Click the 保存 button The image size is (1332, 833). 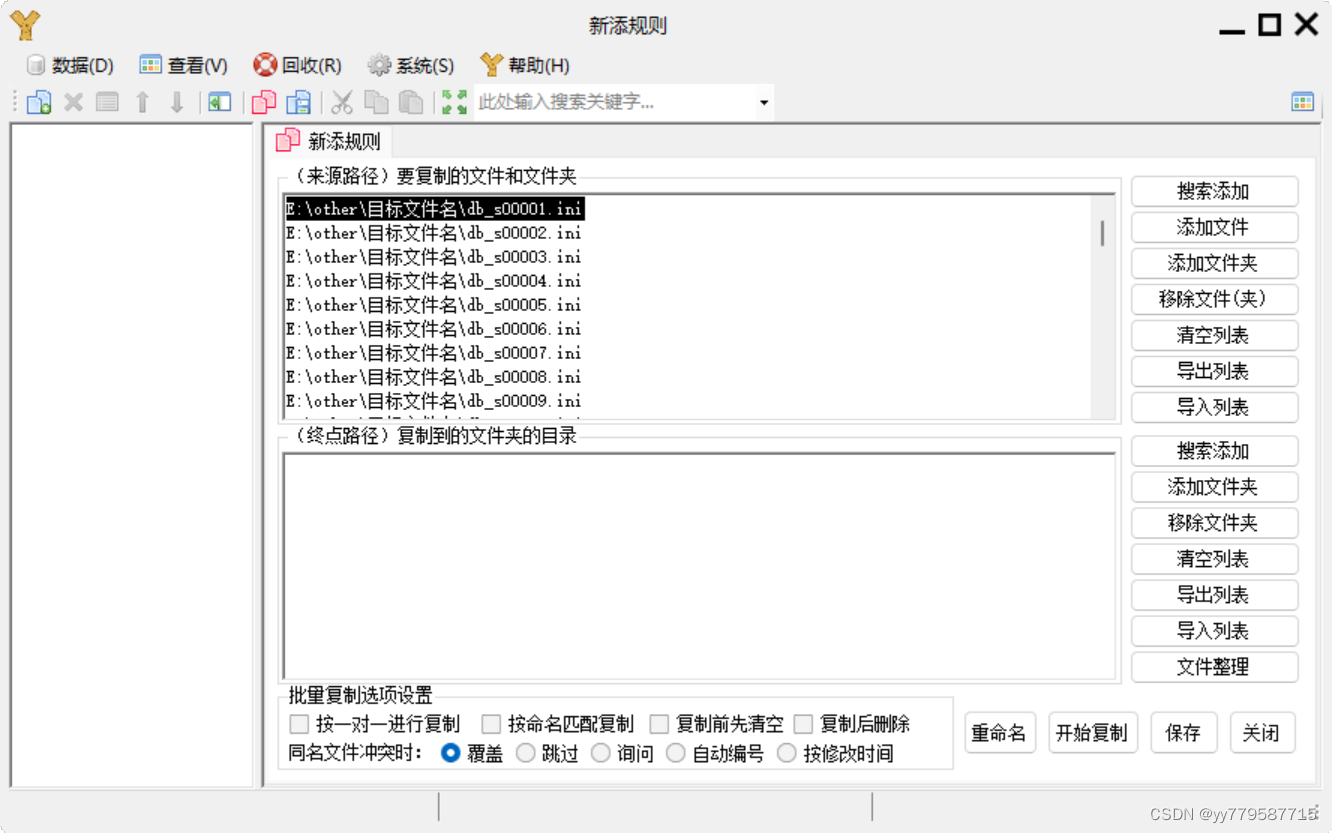pyautogui.click(x=1183, y=733)
